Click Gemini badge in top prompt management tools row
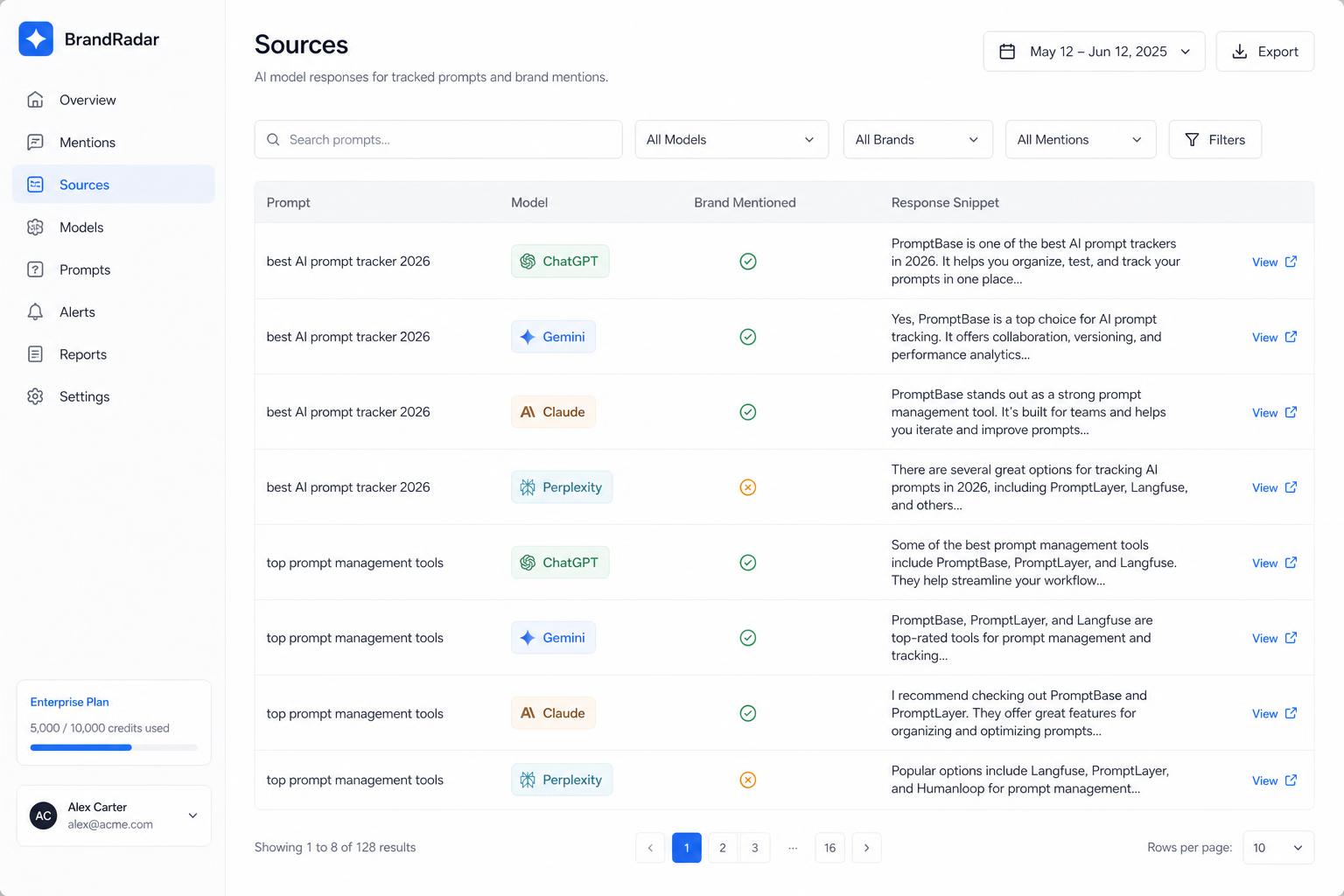Image resolution: width=1344 pixels, height=896 pixels. coord(553,638)
